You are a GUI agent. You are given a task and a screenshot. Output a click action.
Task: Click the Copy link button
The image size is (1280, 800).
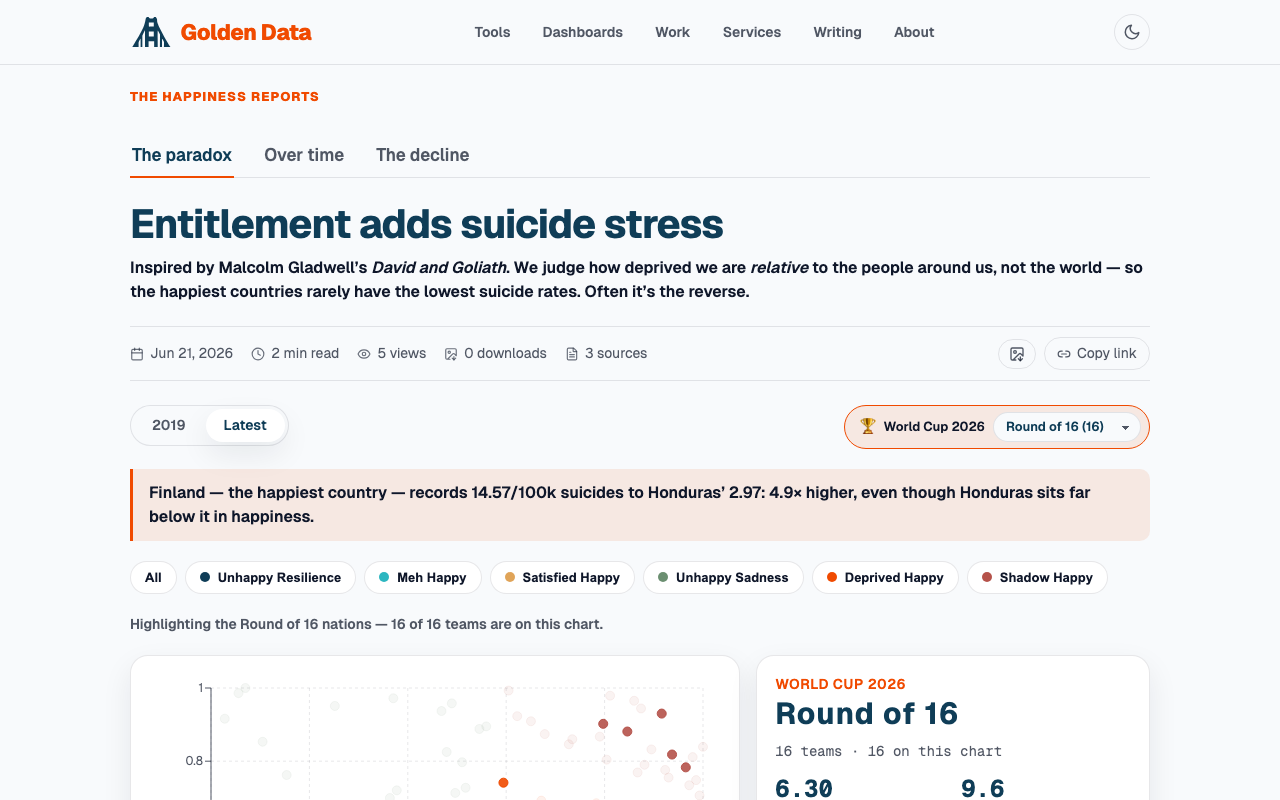click(1096, 353)
